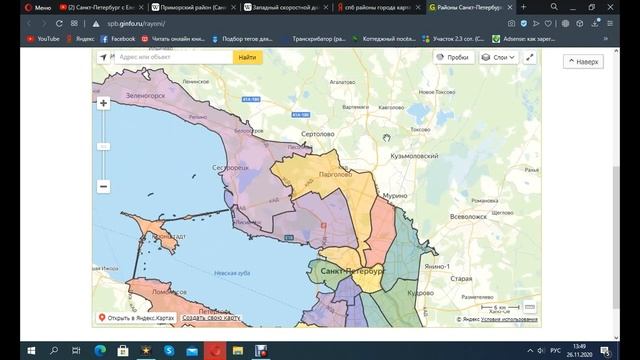640x360 pixels.
Task: Open the VPN globe extension icon
Action: tap(565, 24)
